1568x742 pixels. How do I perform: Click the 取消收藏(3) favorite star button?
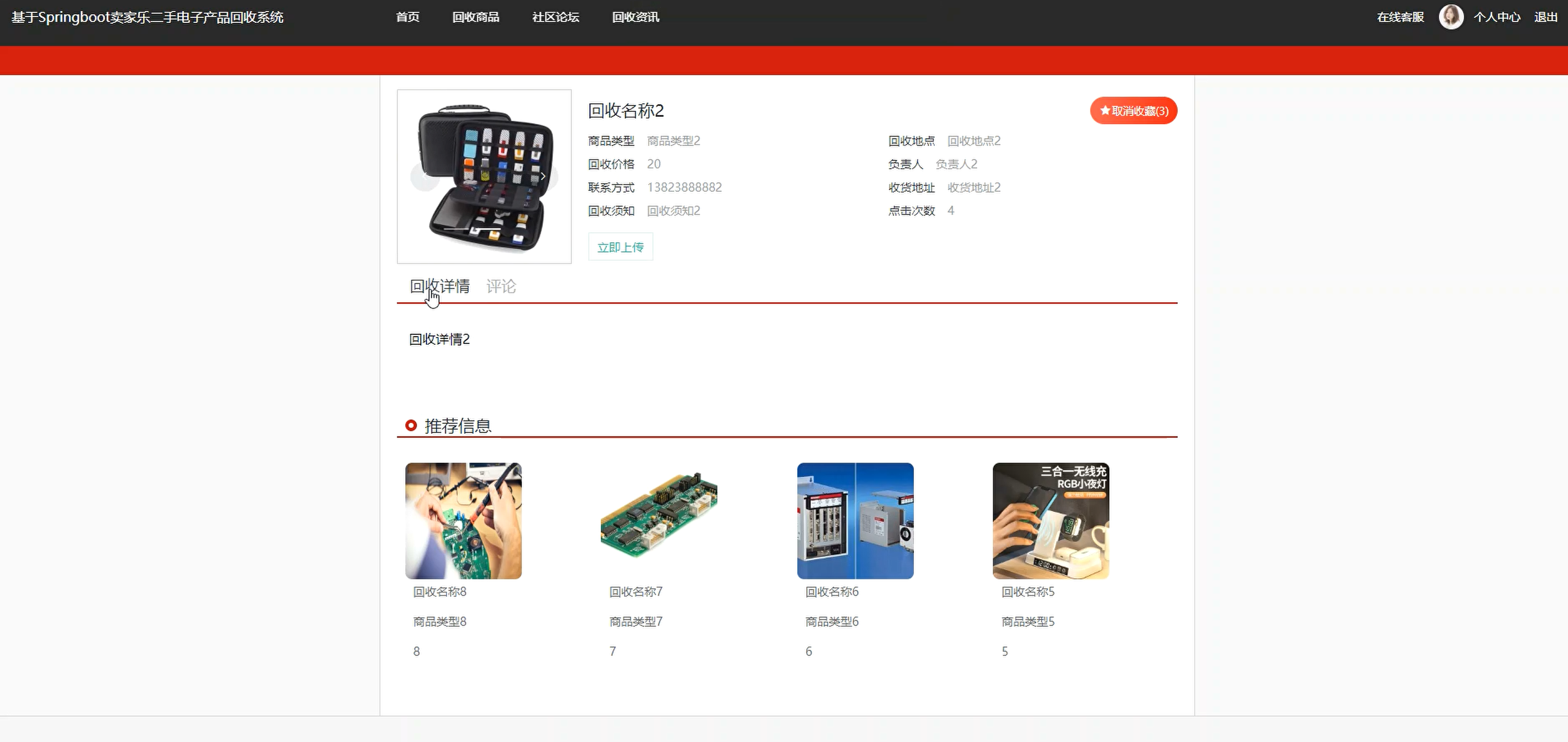point(1134,111)
